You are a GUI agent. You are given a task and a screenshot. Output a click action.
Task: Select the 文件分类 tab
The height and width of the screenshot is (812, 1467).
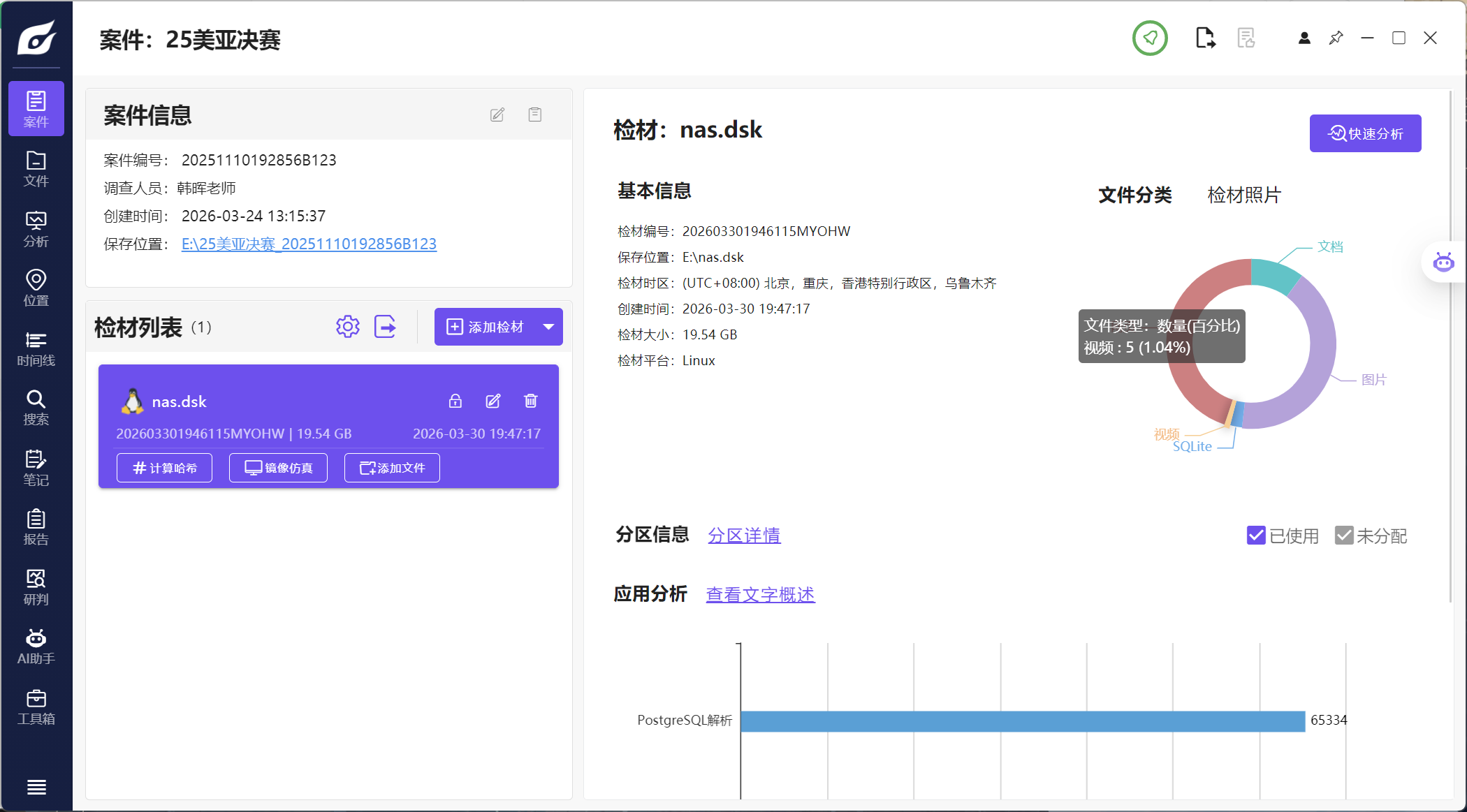click(1134, 195)
